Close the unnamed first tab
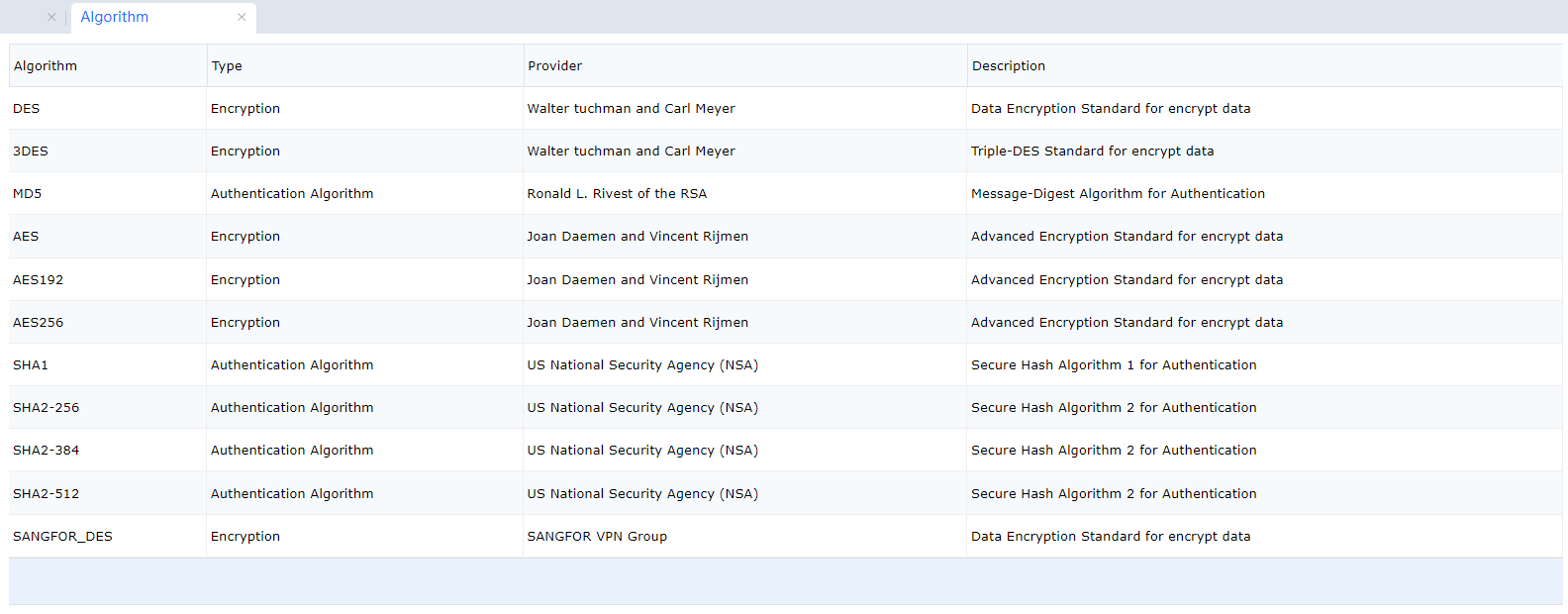 click(x=51, y=17)
